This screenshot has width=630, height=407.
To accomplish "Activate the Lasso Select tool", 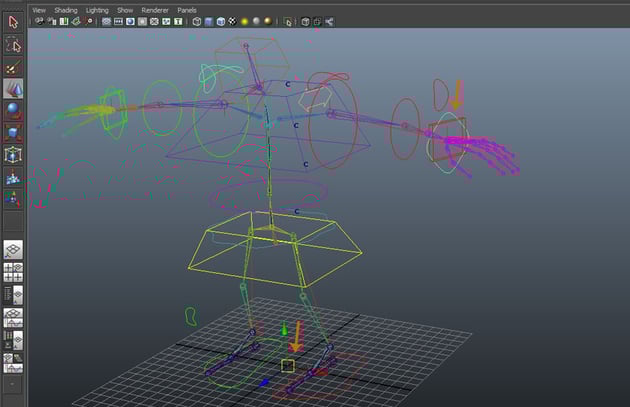I will [x=14, y=45].
